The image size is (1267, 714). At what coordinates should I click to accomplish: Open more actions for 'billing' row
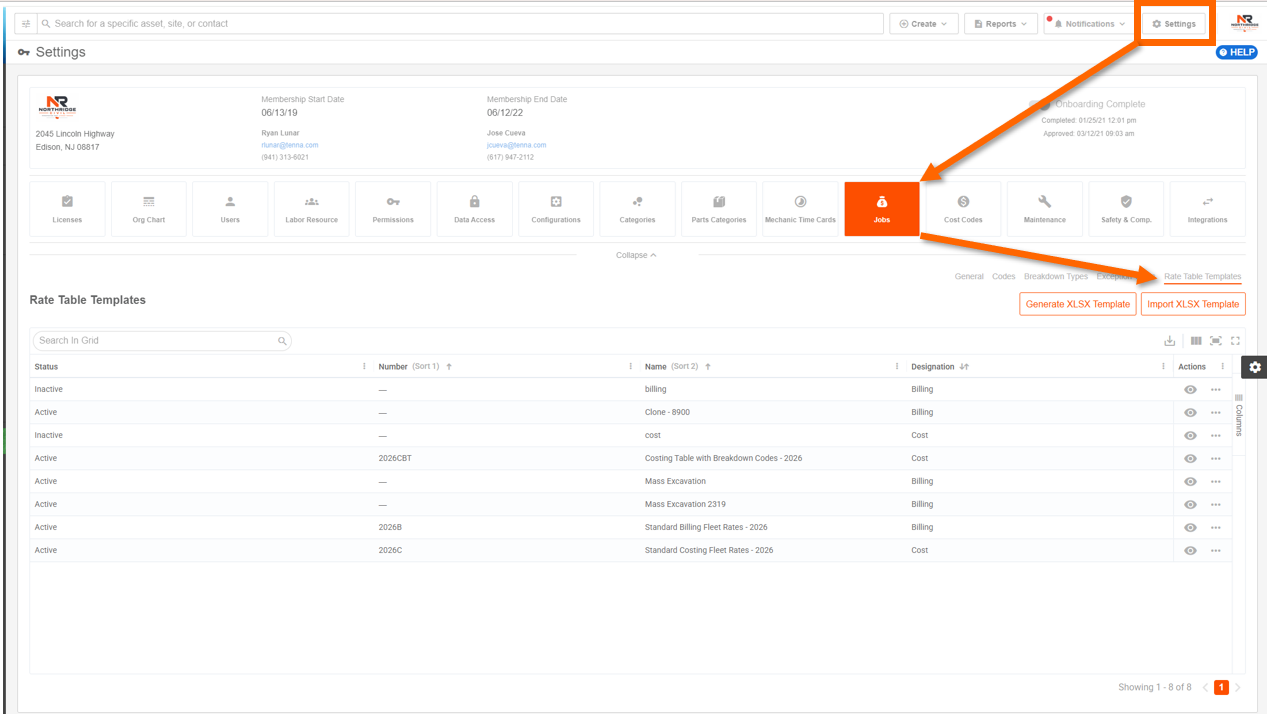click(1216, 390)
